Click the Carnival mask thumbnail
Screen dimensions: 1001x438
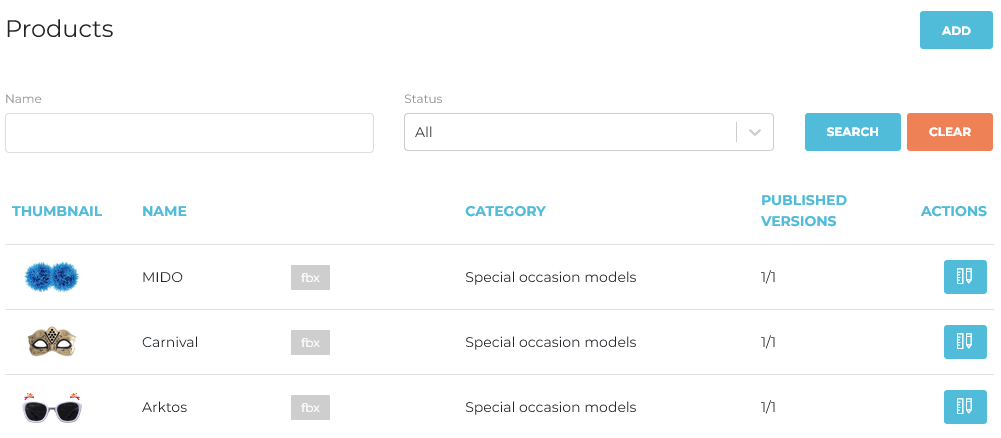tap(51, 342)
